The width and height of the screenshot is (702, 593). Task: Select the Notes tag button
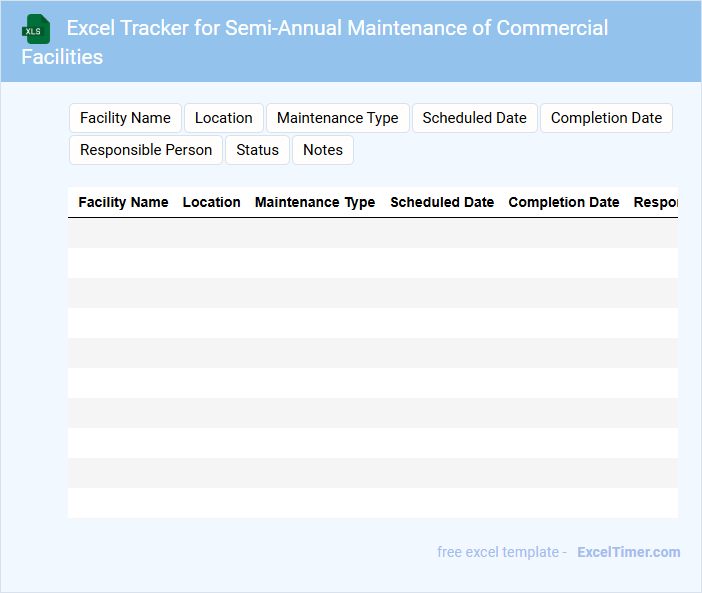tap(323, 150)
